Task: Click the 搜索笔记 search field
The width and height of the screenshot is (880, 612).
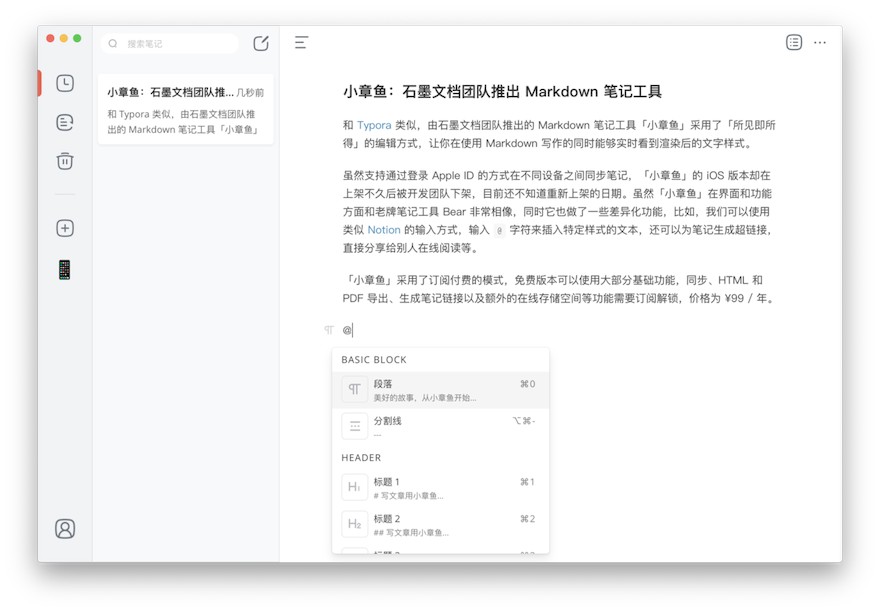Action: [x=169, y=43]
